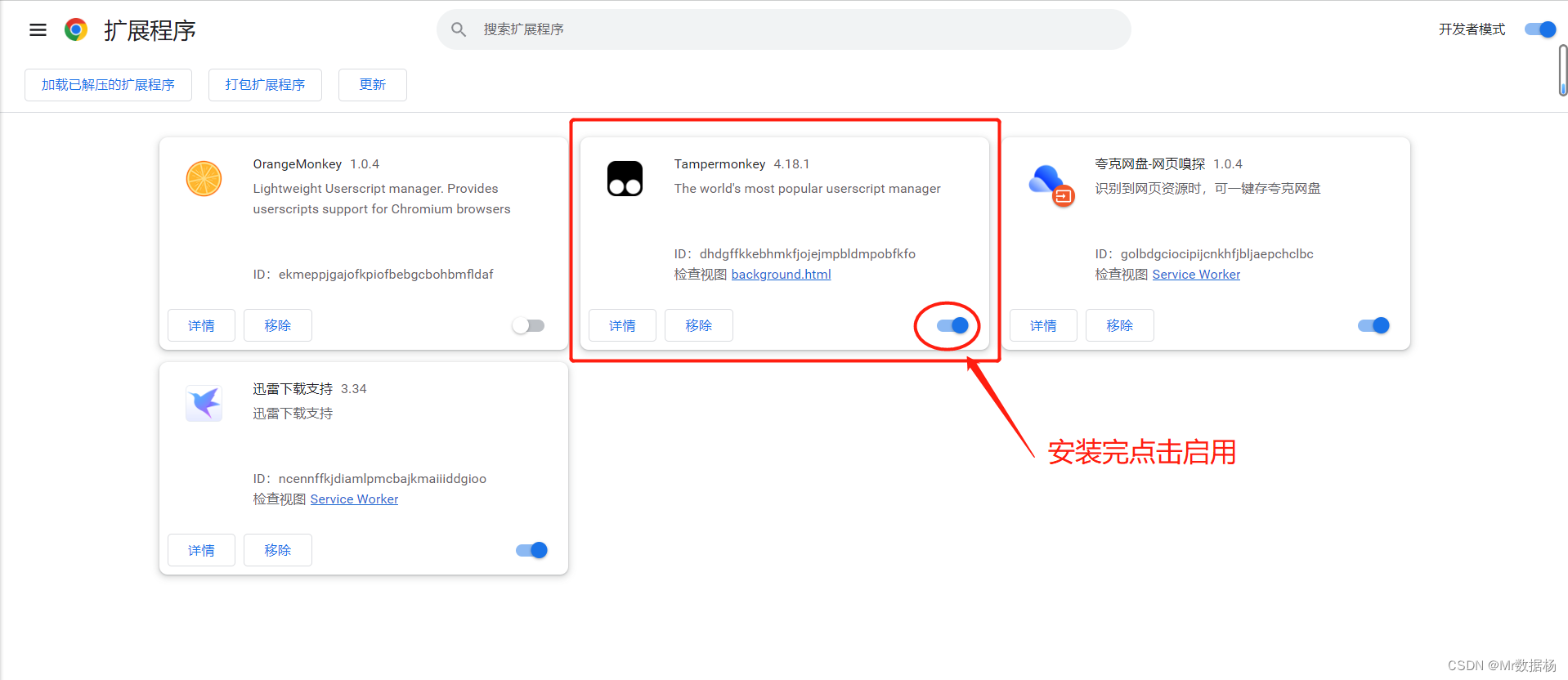Click the Tampermonkey extension name
Screen dimensions: 1568x680
pos(719,164)
